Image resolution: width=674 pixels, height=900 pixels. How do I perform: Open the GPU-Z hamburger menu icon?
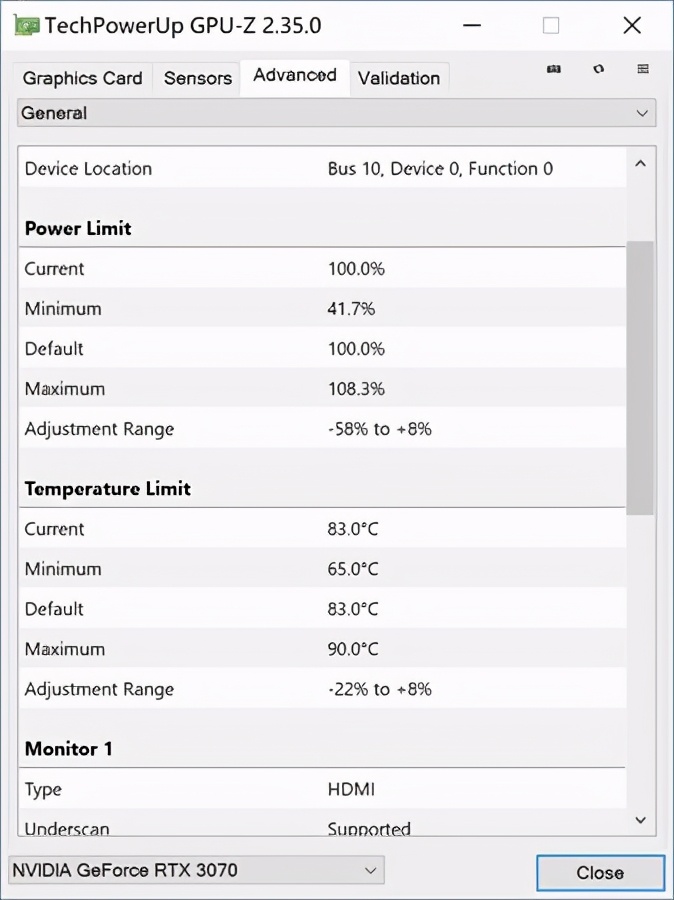tap(643, 69)
